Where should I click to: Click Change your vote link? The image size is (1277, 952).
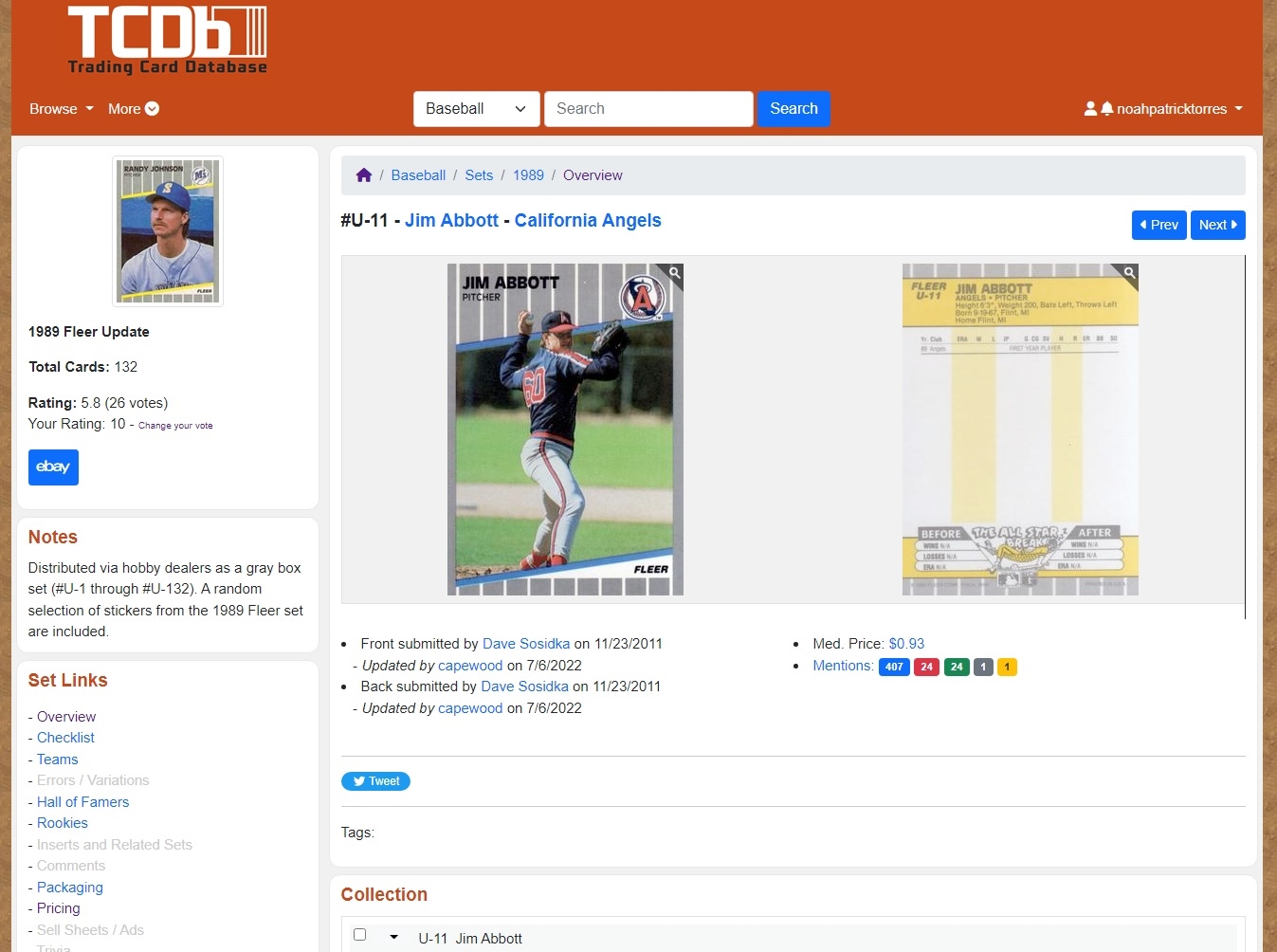pos(175,426)
